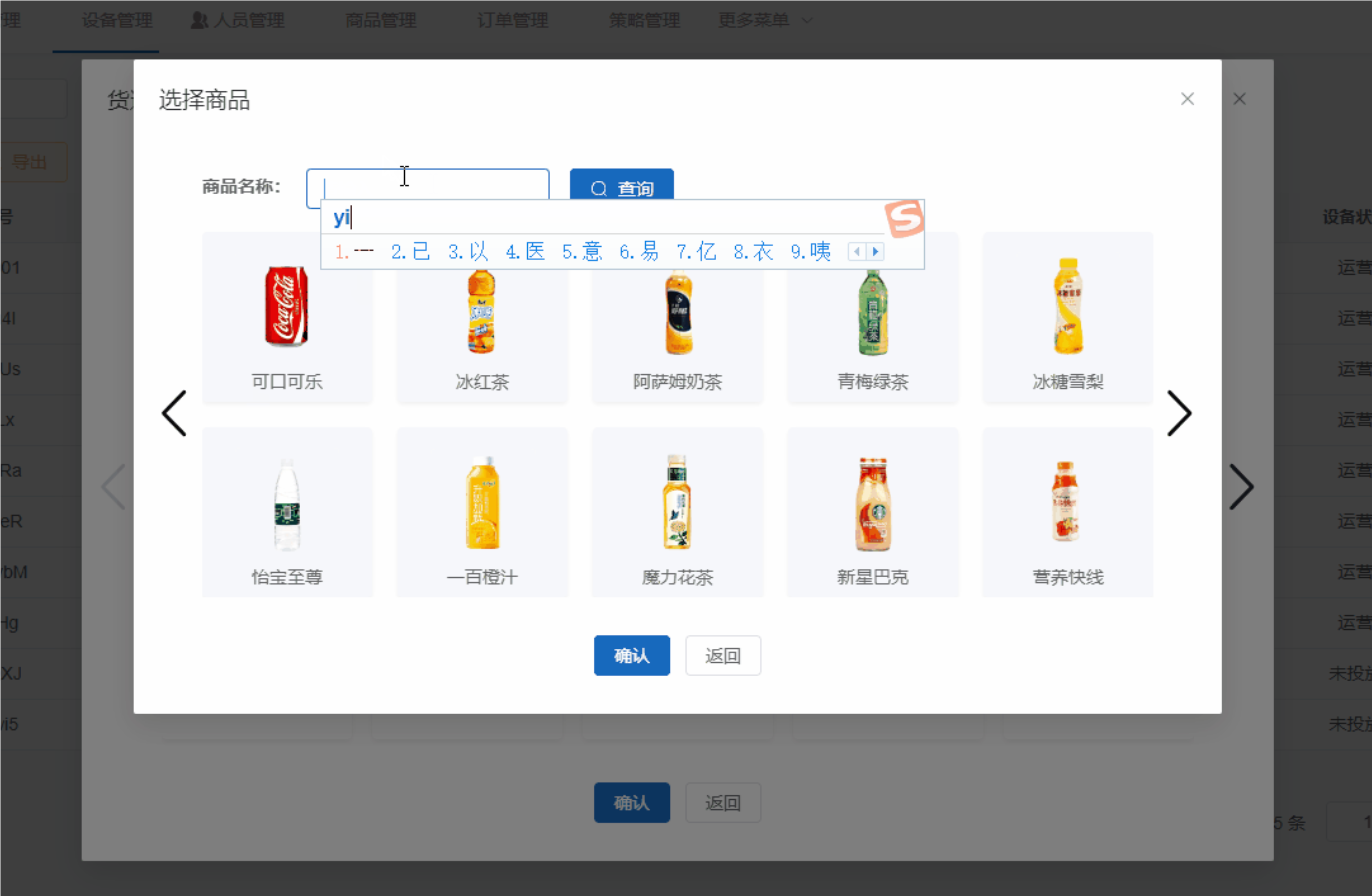Select the 青梅绿茶 product image
The height and width of the screenshot is (896, 1372).
873,311
